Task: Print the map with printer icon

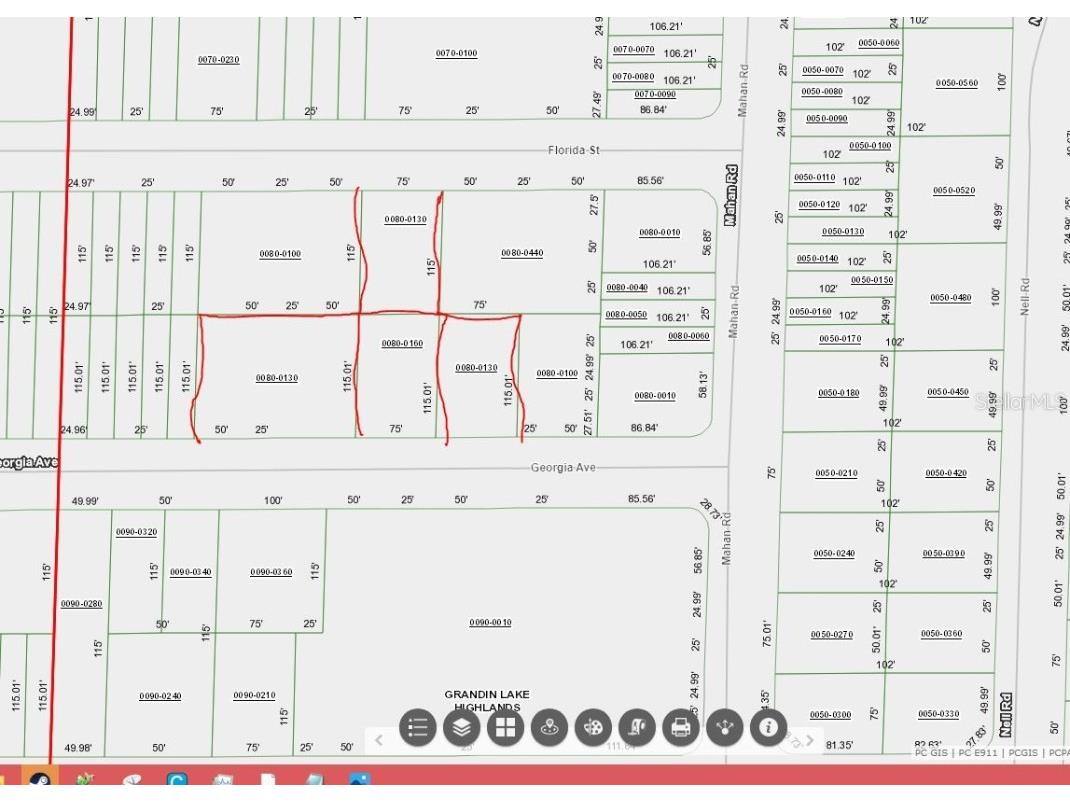Action: pyautogui.click(x=681, y=727)
